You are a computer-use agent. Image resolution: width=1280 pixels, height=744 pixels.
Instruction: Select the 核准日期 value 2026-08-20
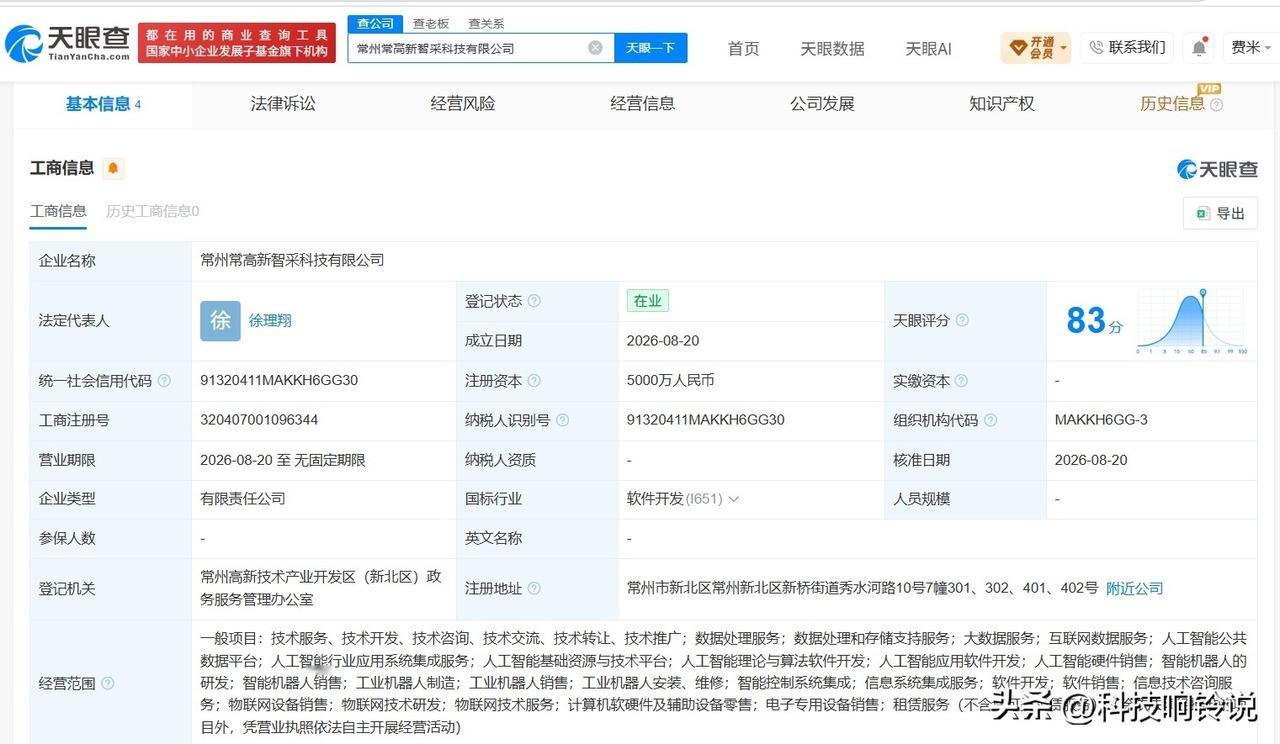click(x=1091, y=460)
